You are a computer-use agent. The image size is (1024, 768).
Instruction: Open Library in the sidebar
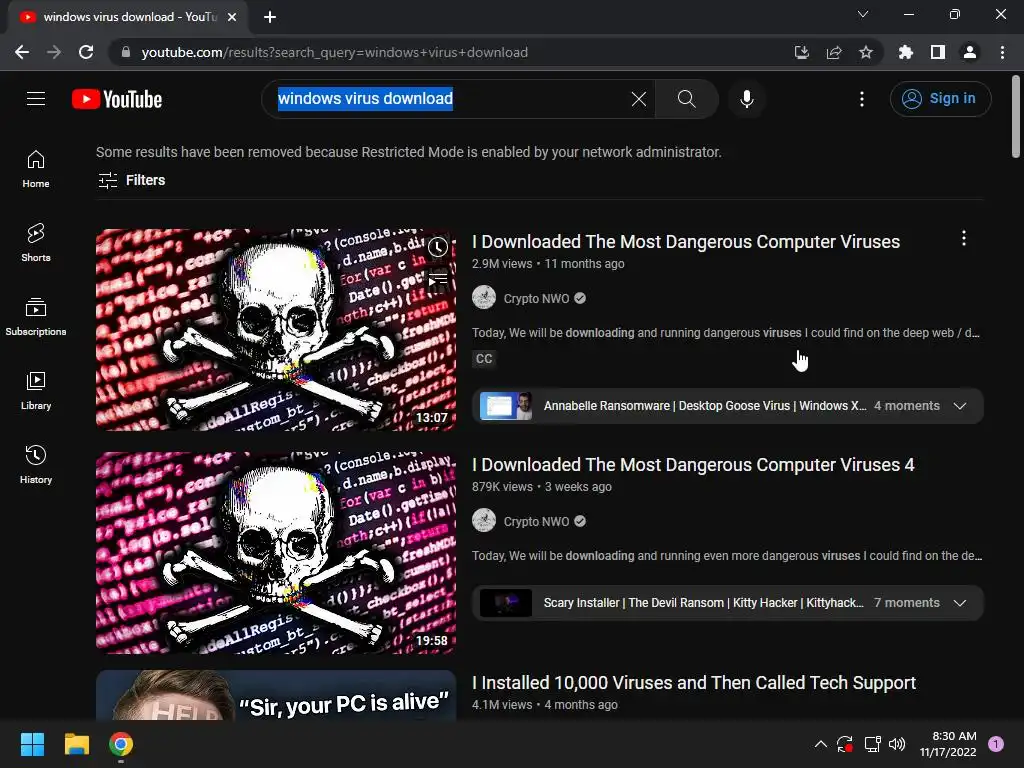point(36,391)
